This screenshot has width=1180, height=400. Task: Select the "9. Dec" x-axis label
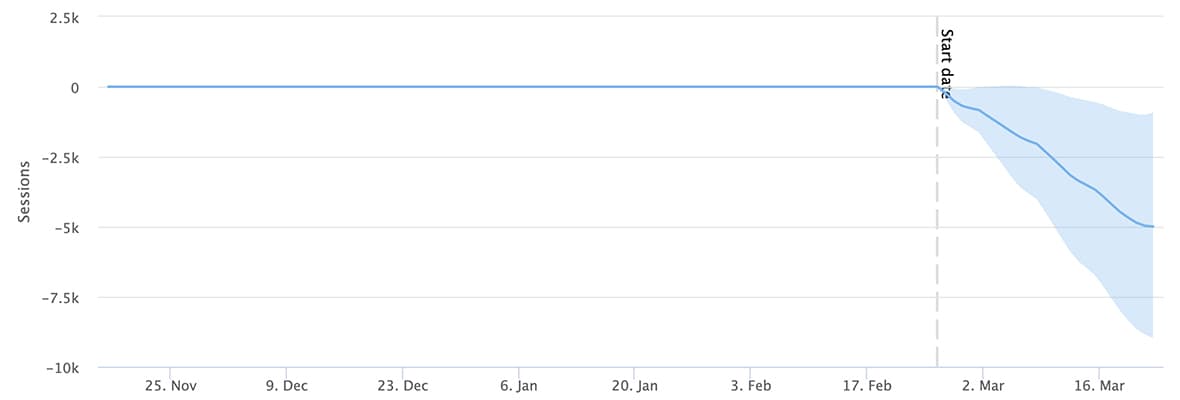pos(287,386)
